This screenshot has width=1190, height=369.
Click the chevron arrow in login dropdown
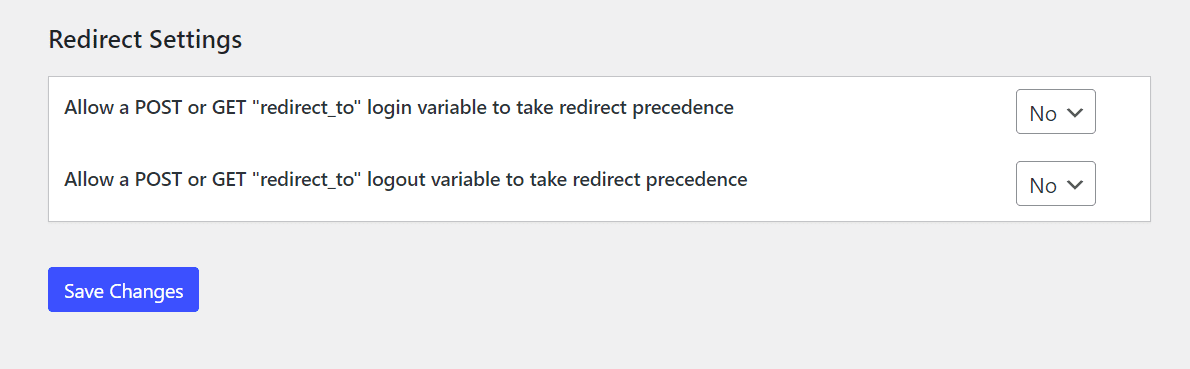(1074, 112)
